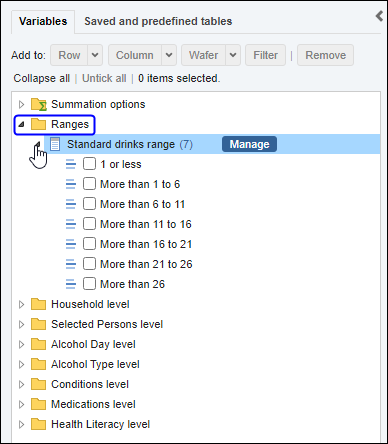The image size is (388, 444).
Task: Click the Medications level folder icon
Action: pos(38,404)
